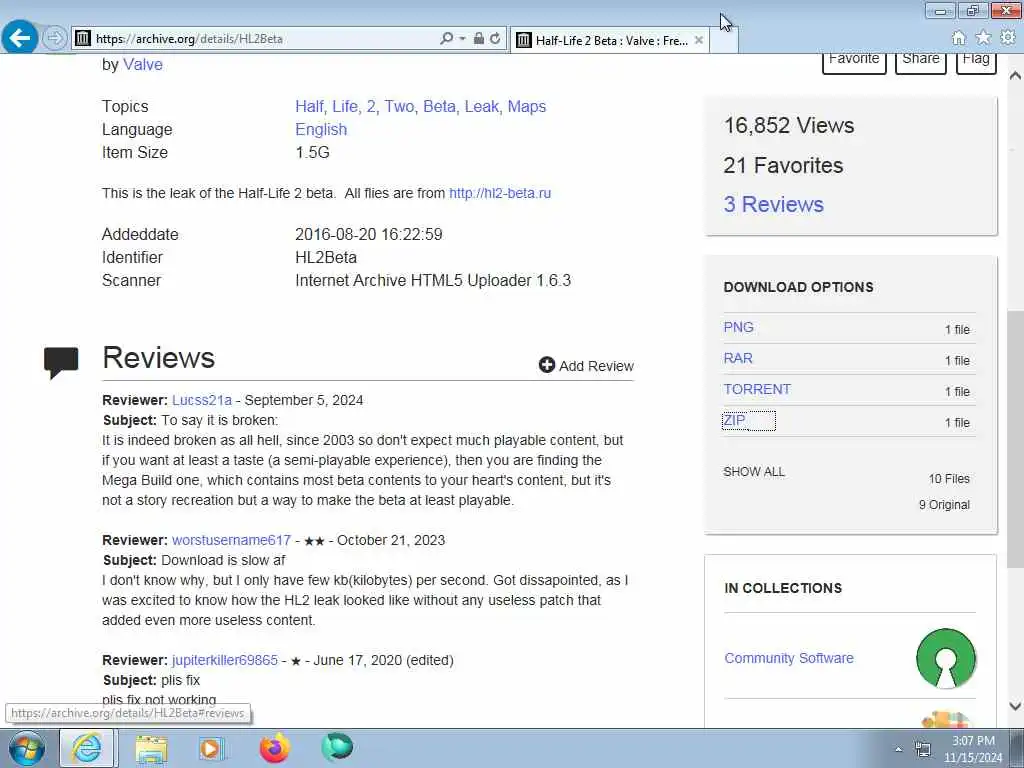Open the Valve author link
Viewport: 1024px width, 768px height.
point(143,64)
